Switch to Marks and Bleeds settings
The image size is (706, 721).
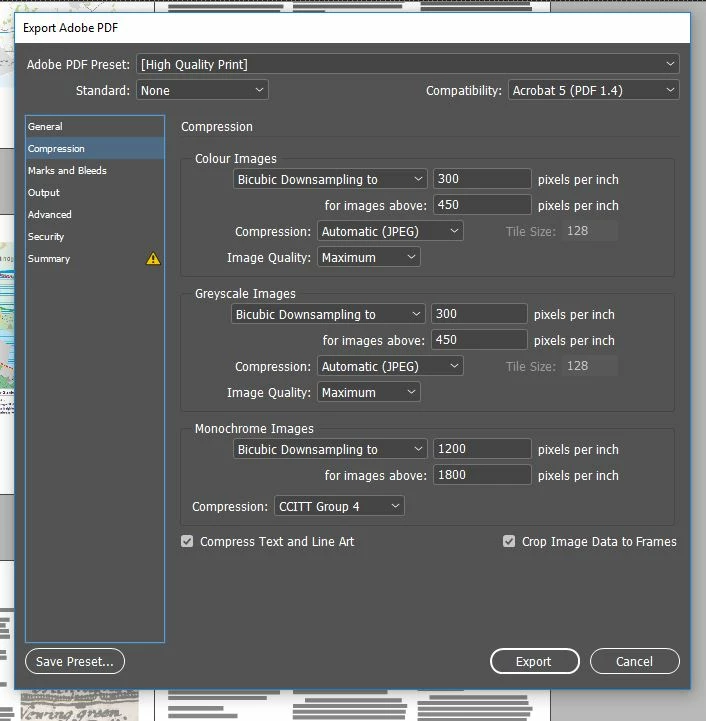click(x=95, y=171)
